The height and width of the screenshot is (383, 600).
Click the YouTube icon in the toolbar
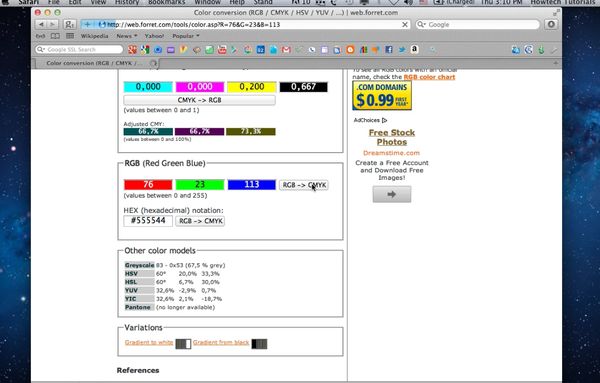pos(222,50)
